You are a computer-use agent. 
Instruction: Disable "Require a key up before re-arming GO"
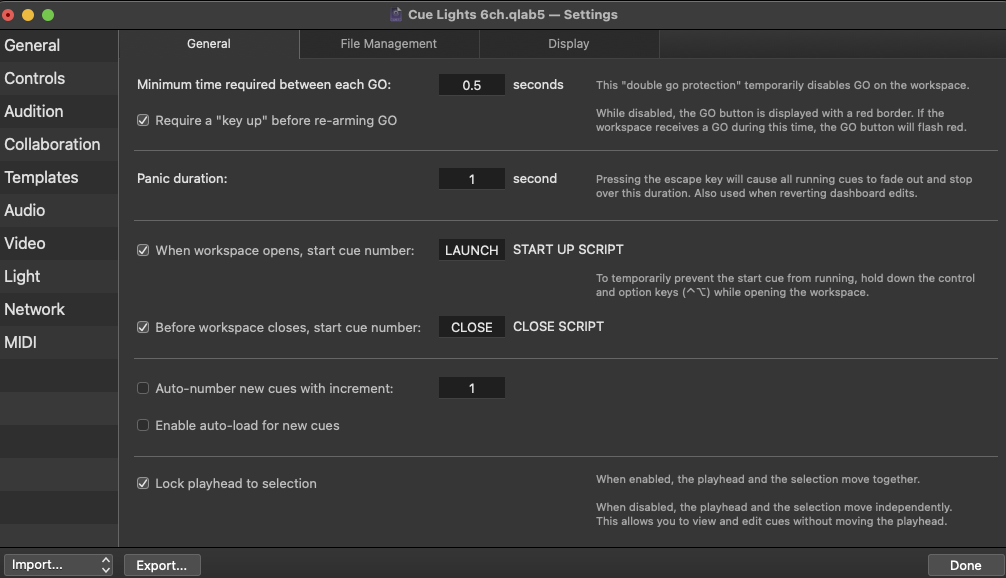tap(144, 120)
